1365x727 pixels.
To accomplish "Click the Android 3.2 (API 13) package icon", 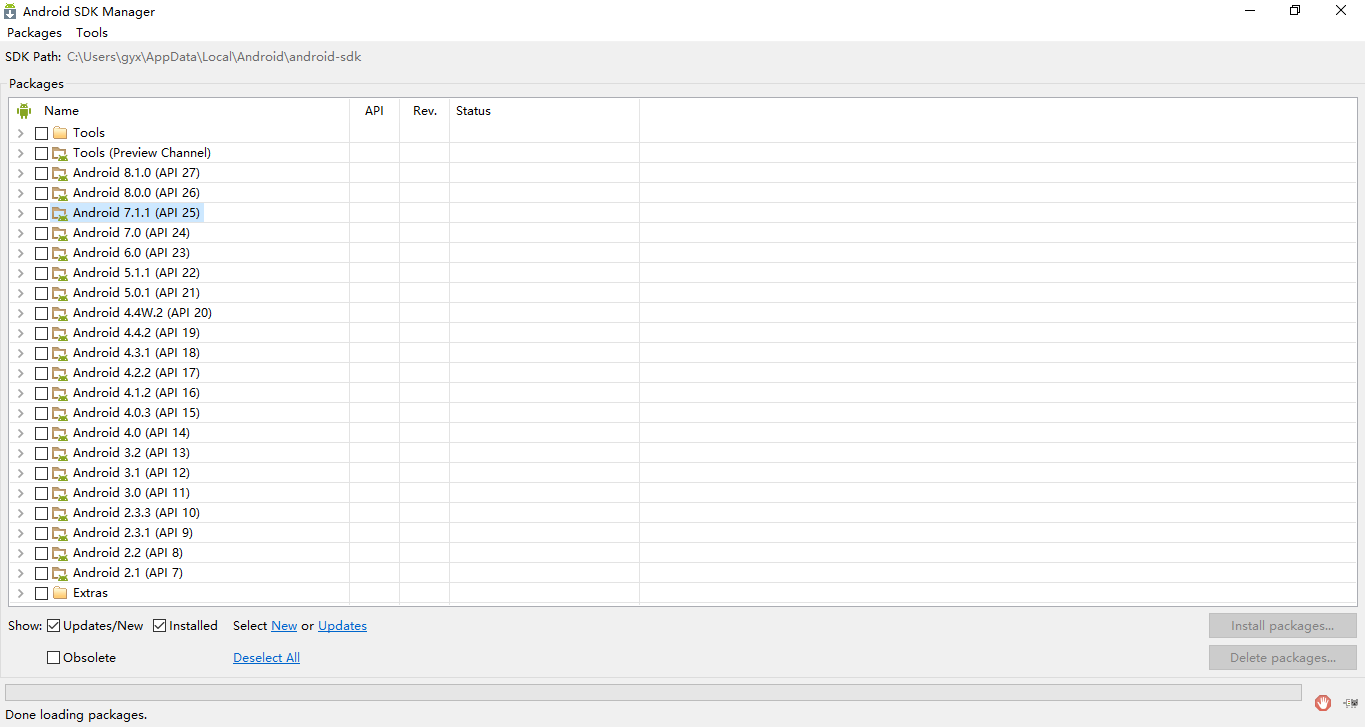I will pos(60,453).
